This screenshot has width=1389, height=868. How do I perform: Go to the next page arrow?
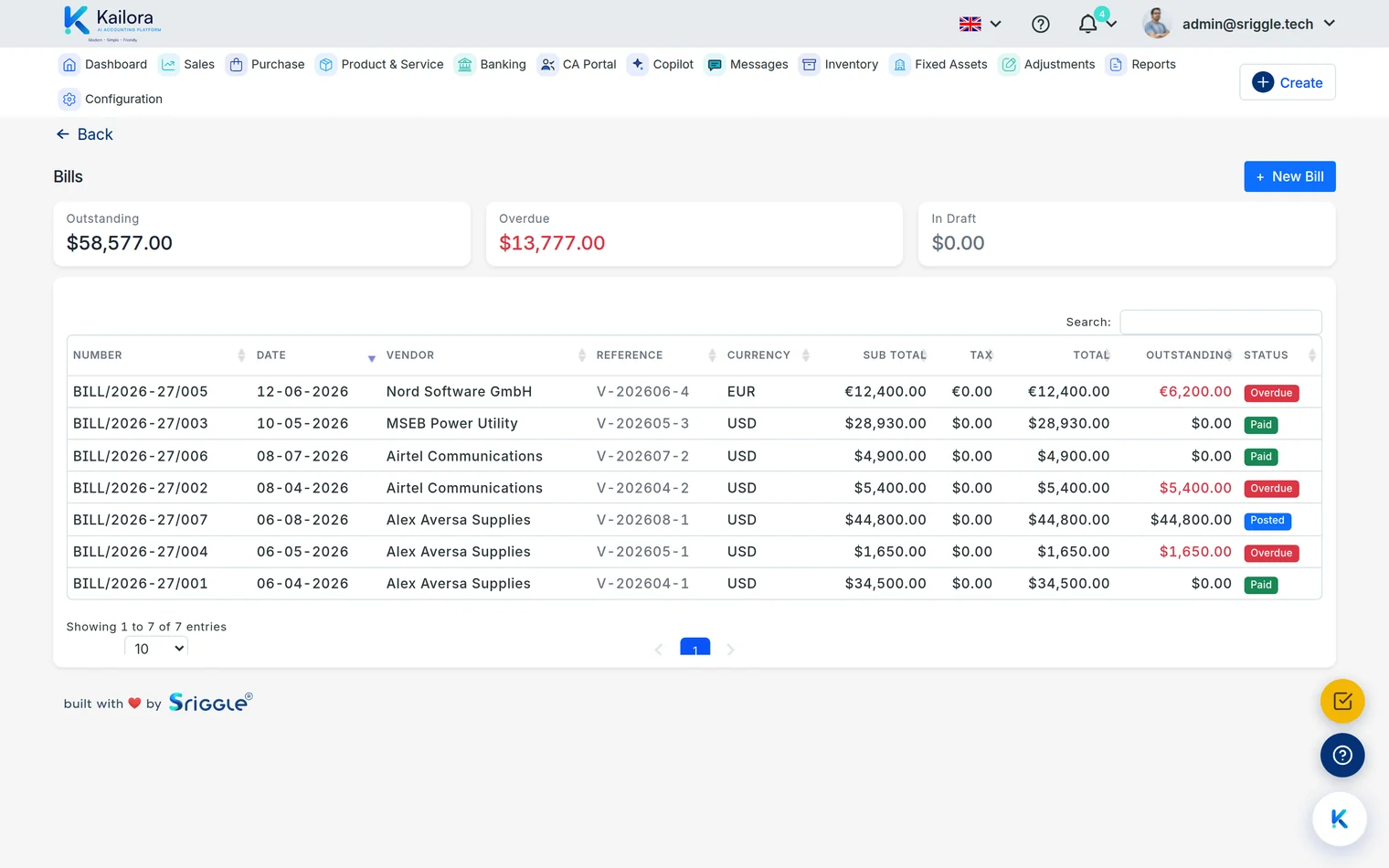[x=730, y=650]
